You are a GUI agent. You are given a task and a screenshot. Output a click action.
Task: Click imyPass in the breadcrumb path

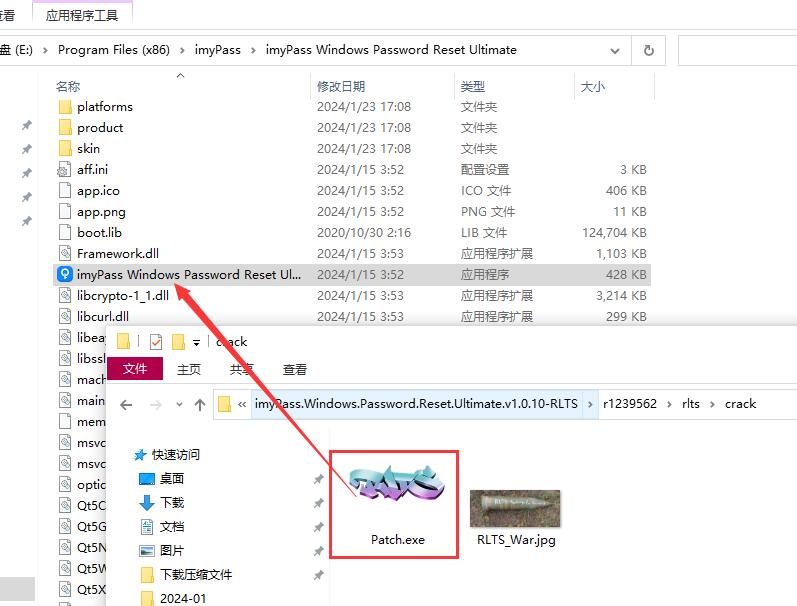coord(218,50)
